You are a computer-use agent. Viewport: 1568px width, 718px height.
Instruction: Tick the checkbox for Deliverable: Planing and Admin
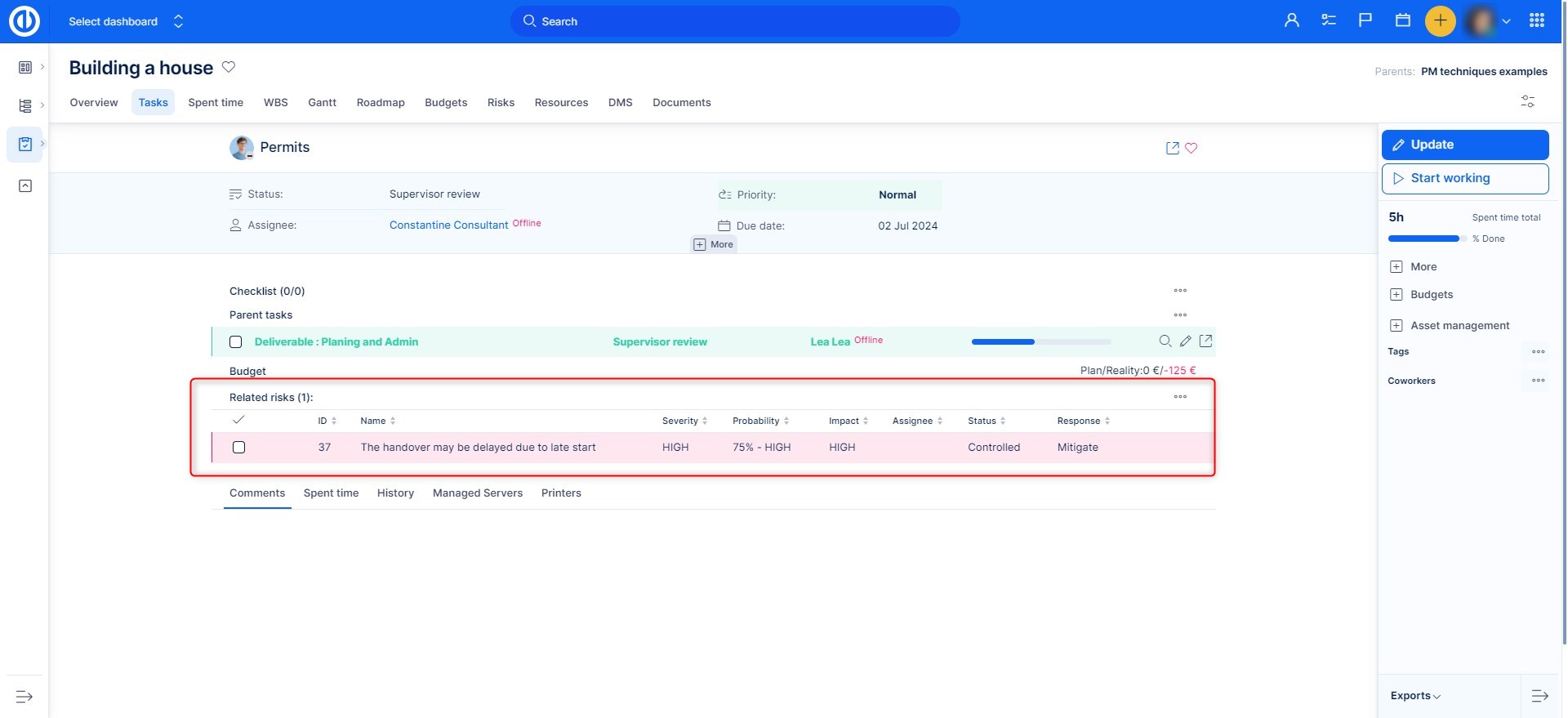click(x=236, y=342)
